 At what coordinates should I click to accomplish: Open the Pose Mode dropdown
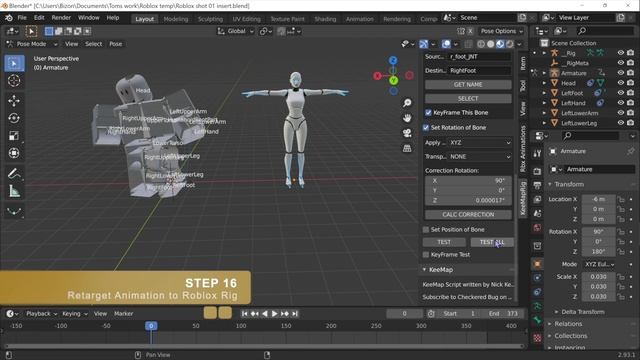pyautogui.click(x=32, y=44)
